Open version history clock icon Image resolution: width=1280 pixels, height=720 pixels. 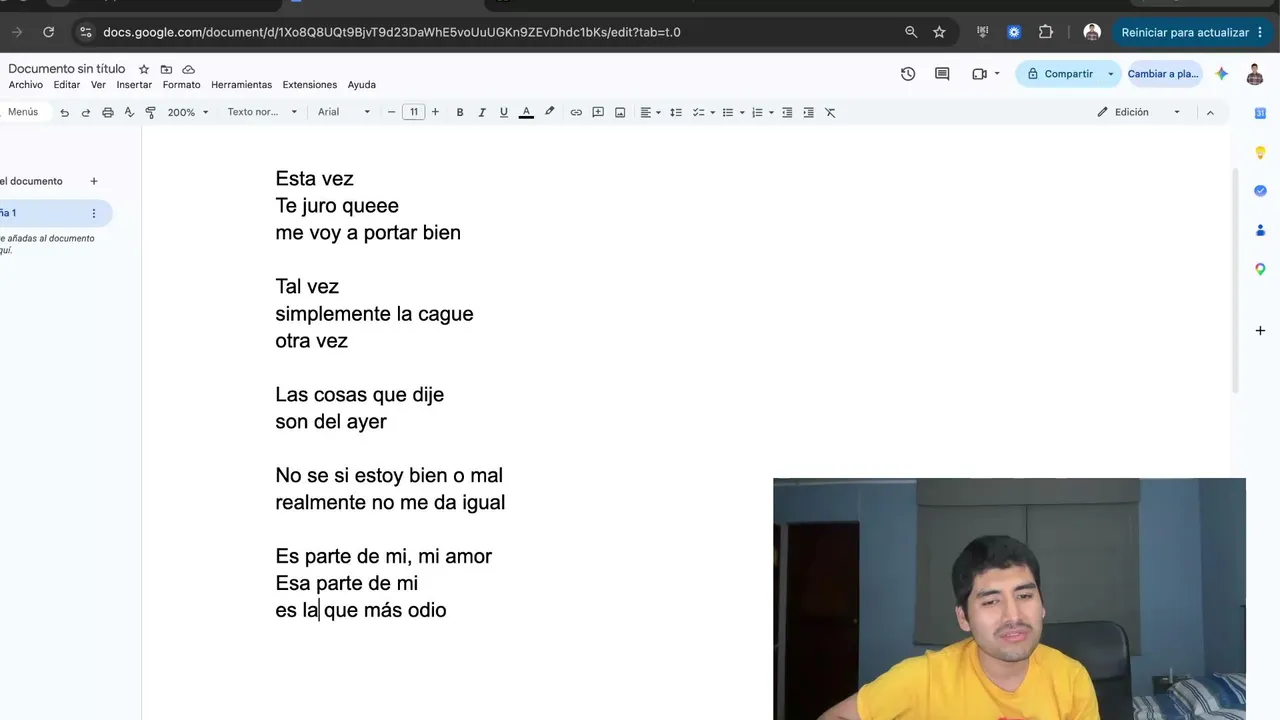[908, 74]
